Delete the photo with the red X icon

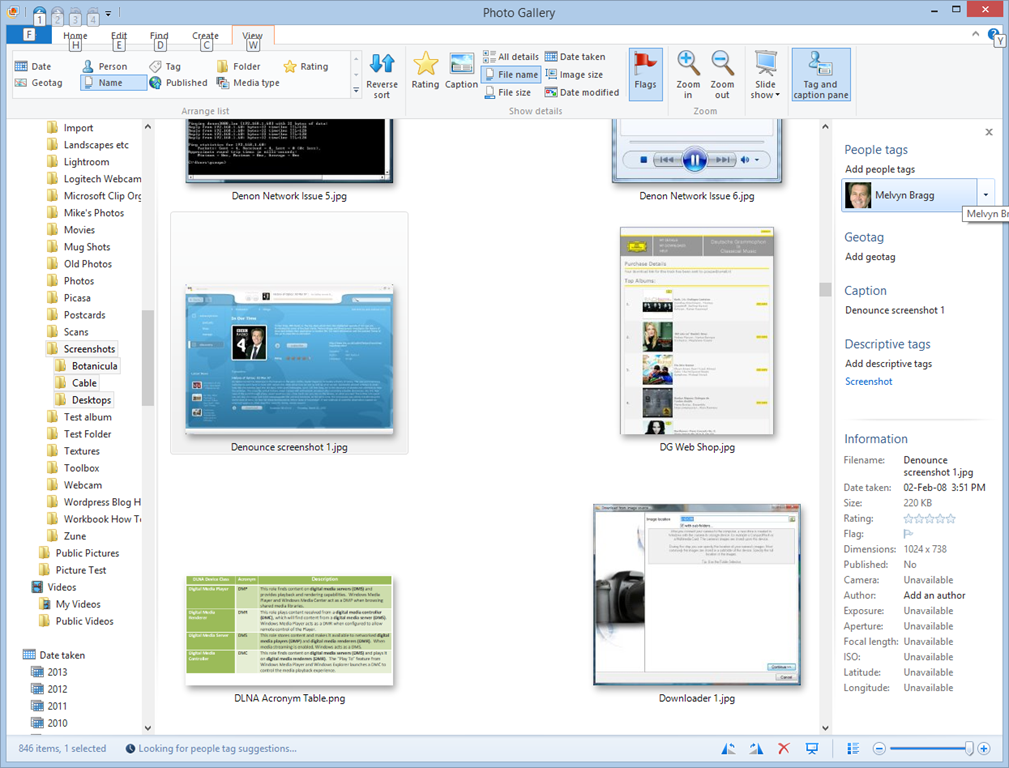784,748
